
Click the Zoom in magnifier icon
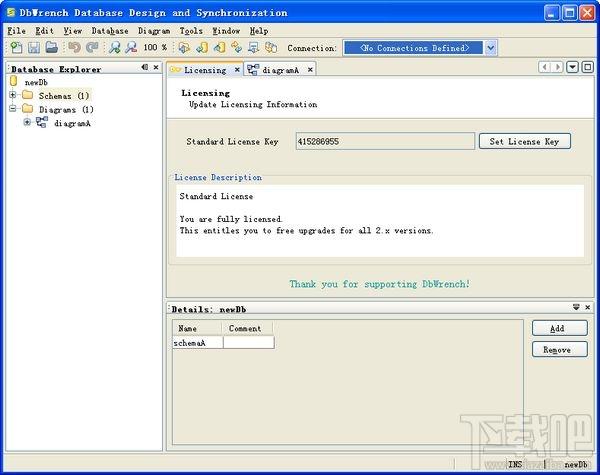point(114,47)
